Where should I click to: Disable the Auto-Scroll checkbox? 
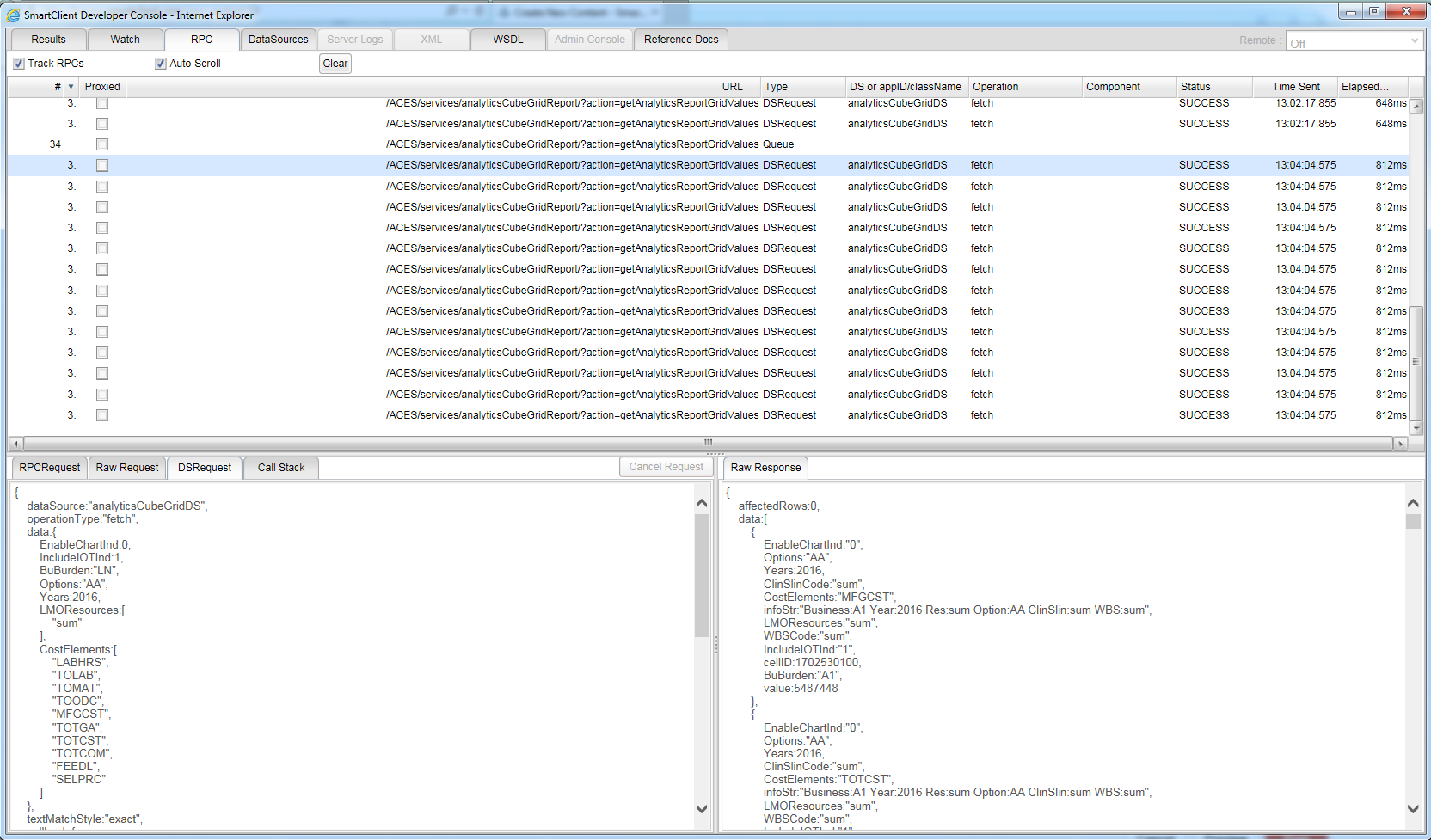point(160,64)
